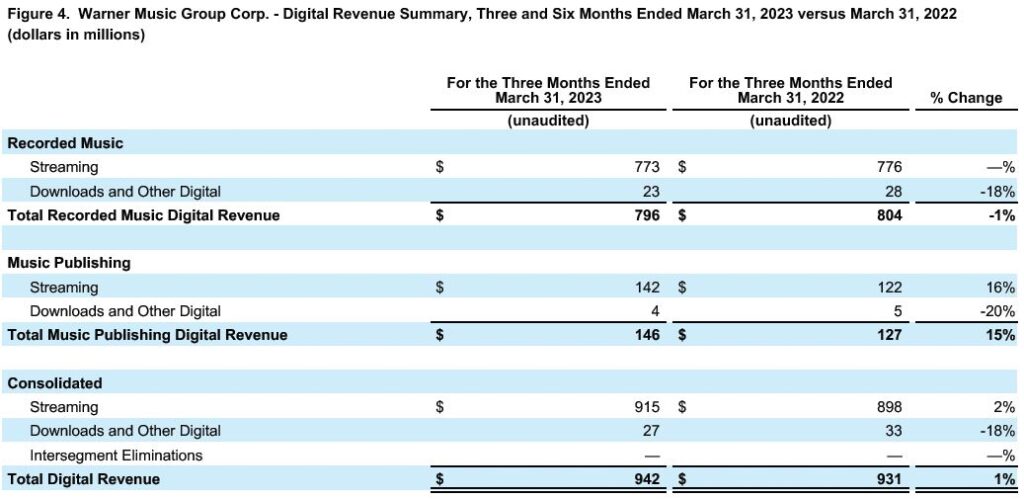Image resolution: width=1024 pixels, height=499 pixels.
Task: Click the Streaming label under Music Publishing
Action: point(64,287)
